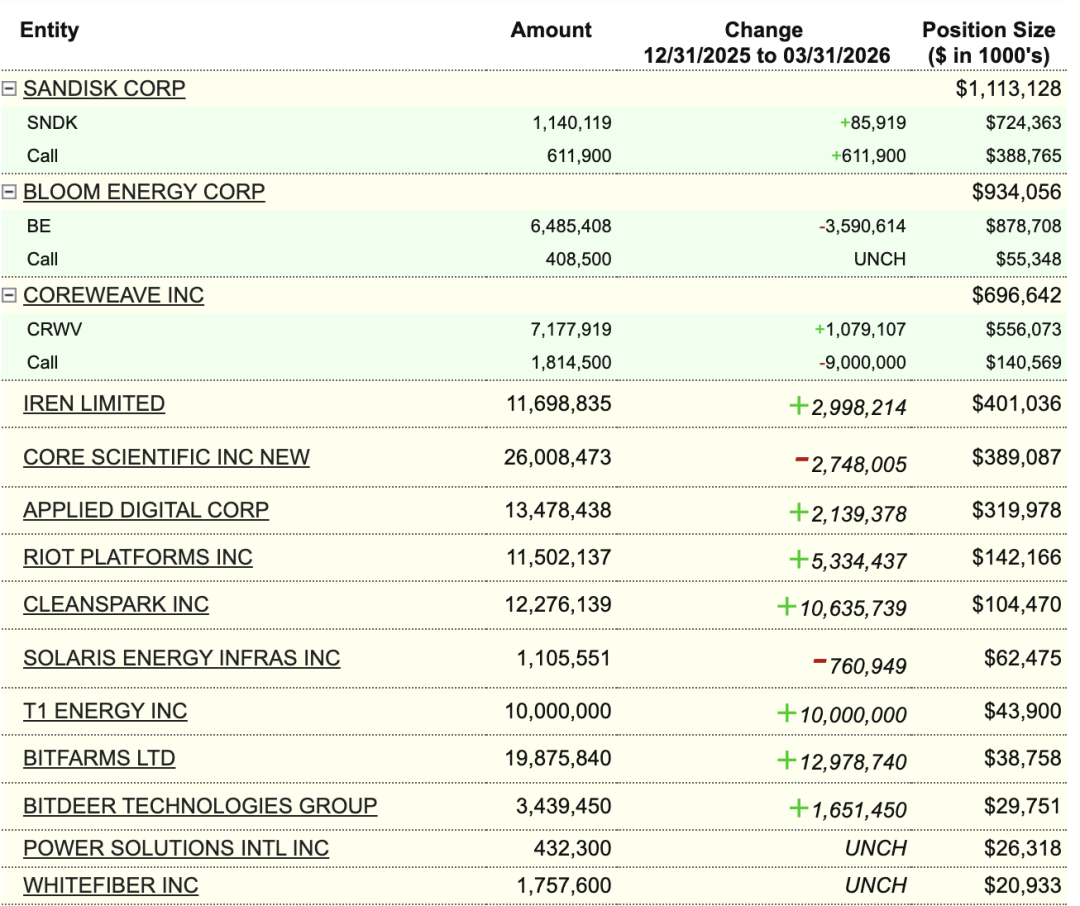Click BLOOM ENERGY total $934,056
The width and height of the screenshot is (1080, 906).
[1017, 192]
